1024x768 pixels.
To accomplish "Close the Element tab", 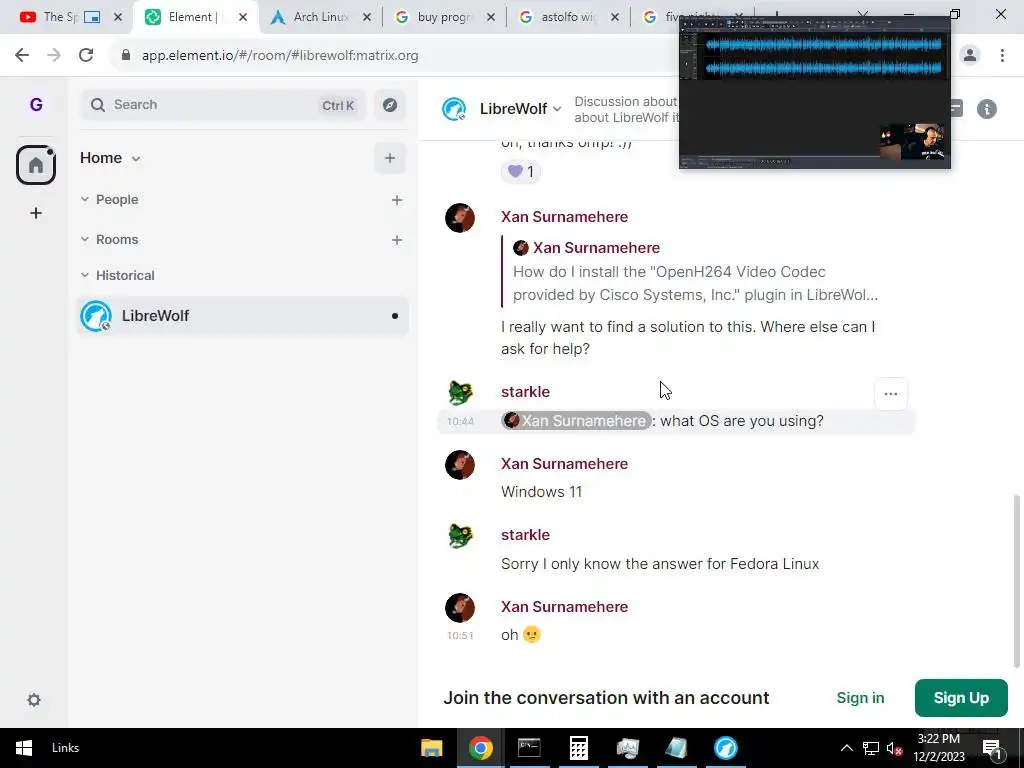I will (x=243, y=17).
